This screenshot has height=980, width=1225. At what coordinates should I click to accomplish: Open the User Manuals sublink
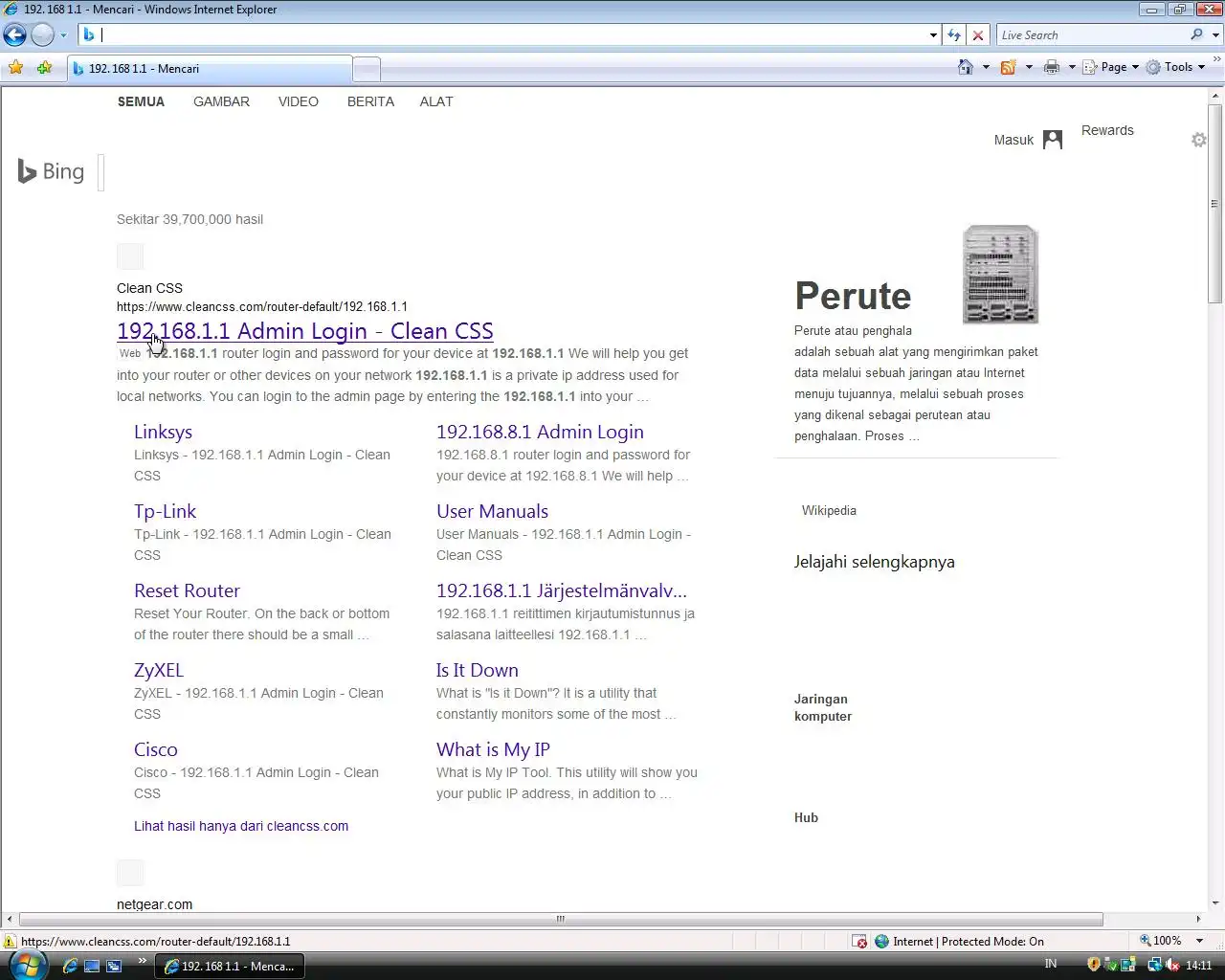tap(492, 511)
